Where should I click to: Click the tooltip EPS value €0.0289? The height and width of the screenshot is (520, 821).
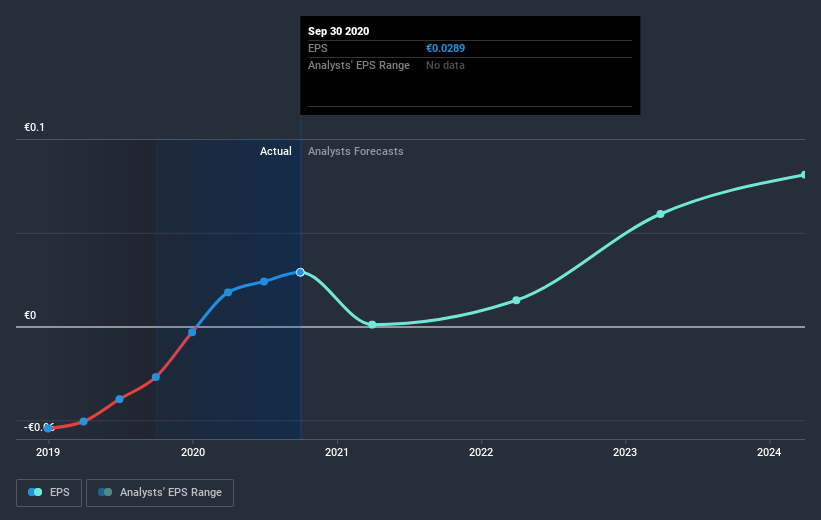[445, 48]
